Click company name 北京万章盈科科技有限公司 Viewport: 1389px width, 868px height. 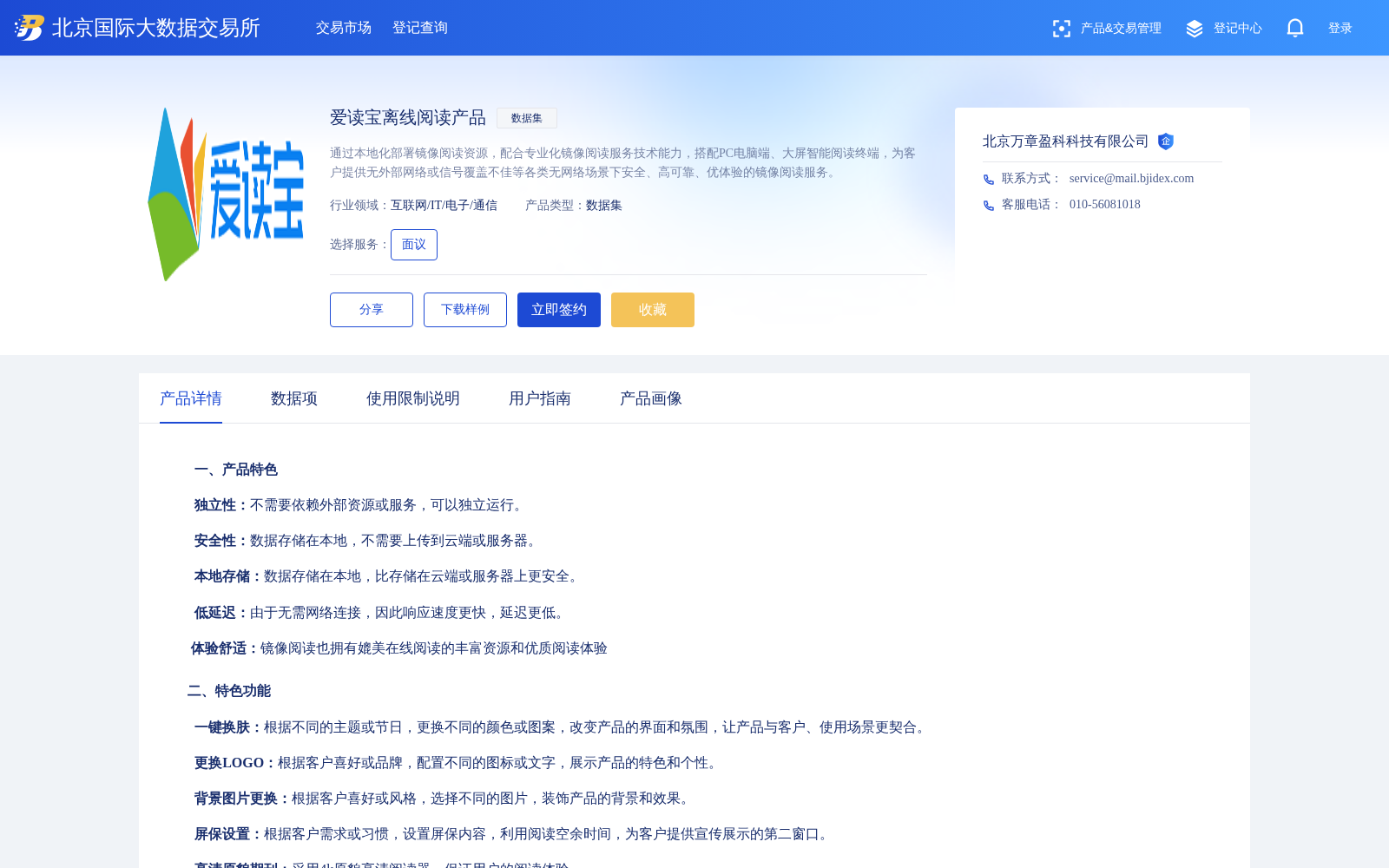[x=1066, y=141]
